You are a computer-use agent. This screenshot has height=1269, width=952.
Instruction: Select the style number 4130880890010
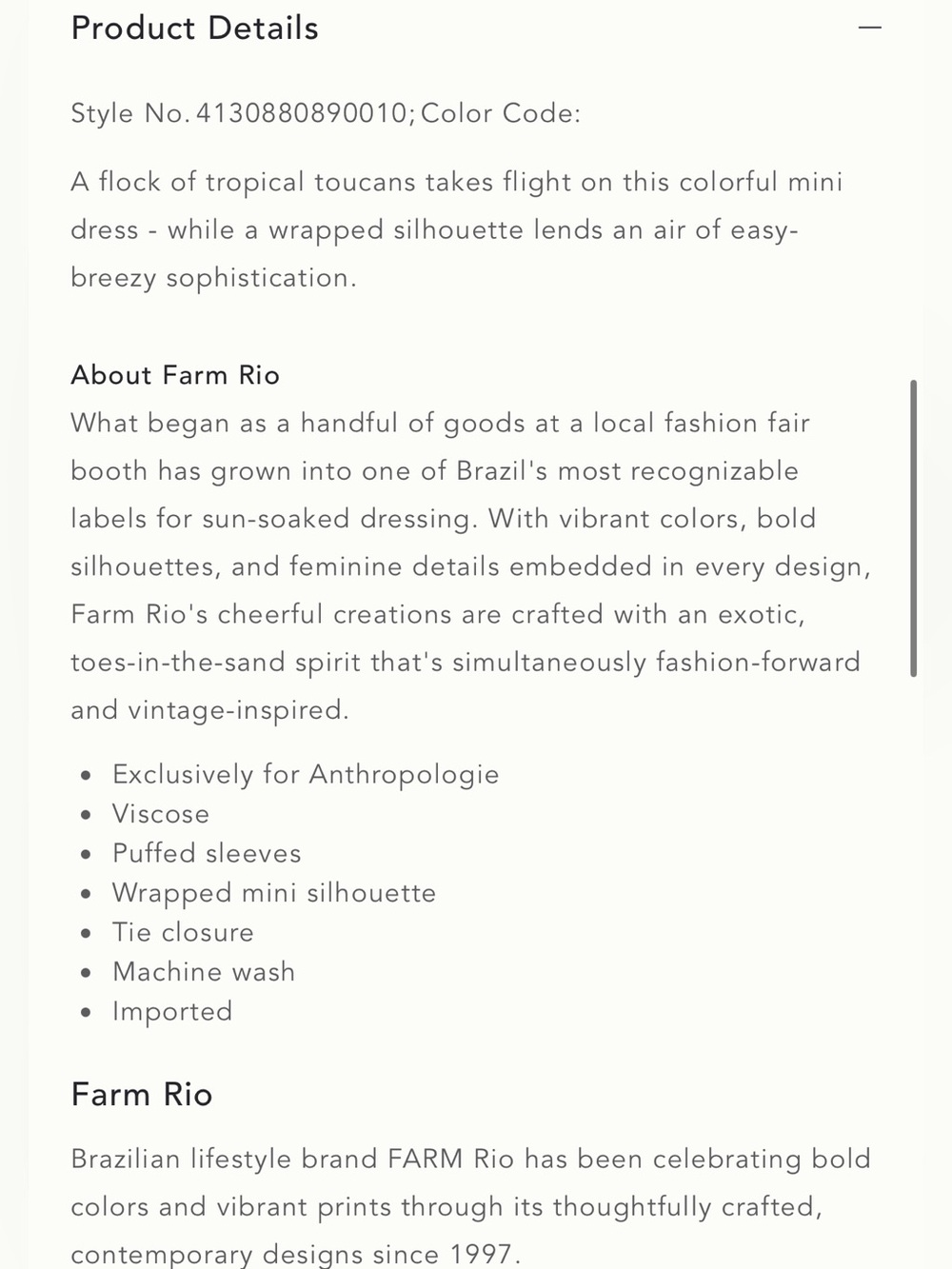point(302,113)
